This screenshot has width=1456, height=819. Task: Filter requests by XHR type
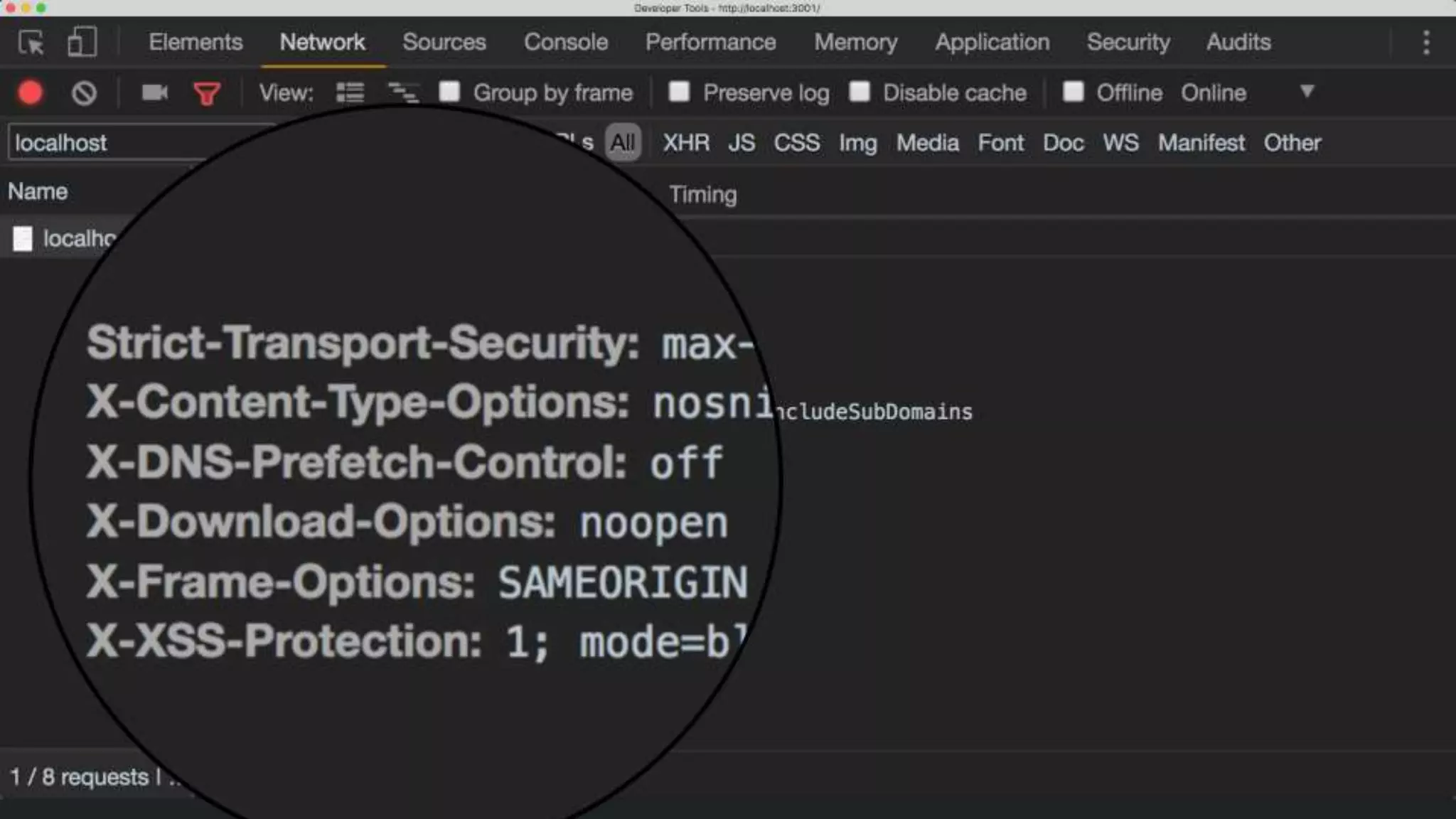685,143
